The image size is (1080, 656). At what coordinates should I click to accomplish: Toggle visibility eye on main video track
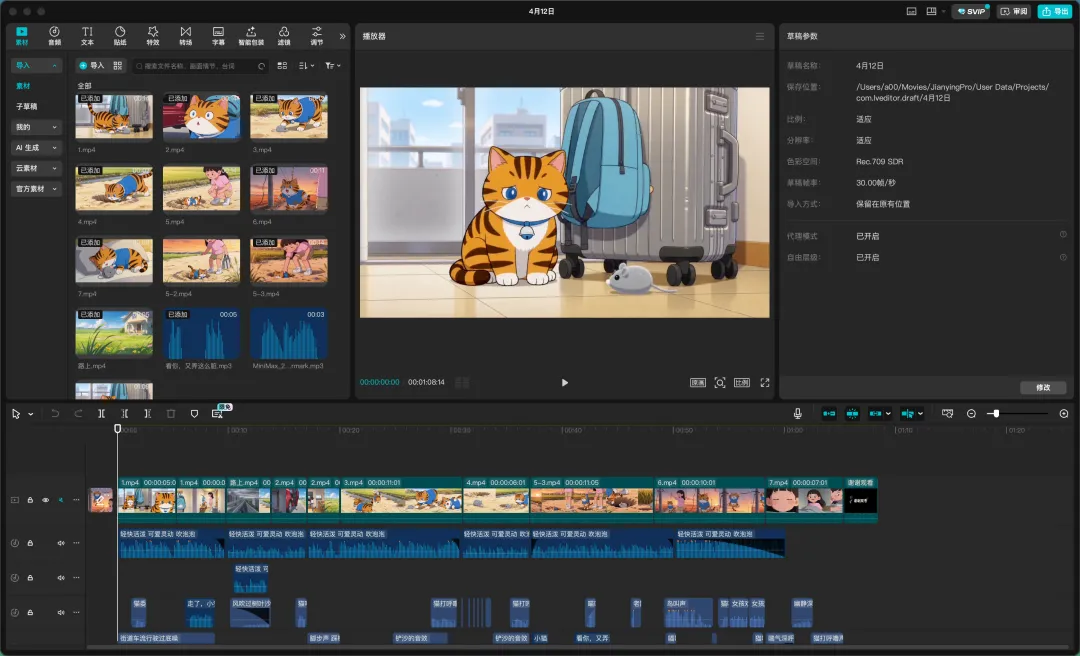(45, 500)
